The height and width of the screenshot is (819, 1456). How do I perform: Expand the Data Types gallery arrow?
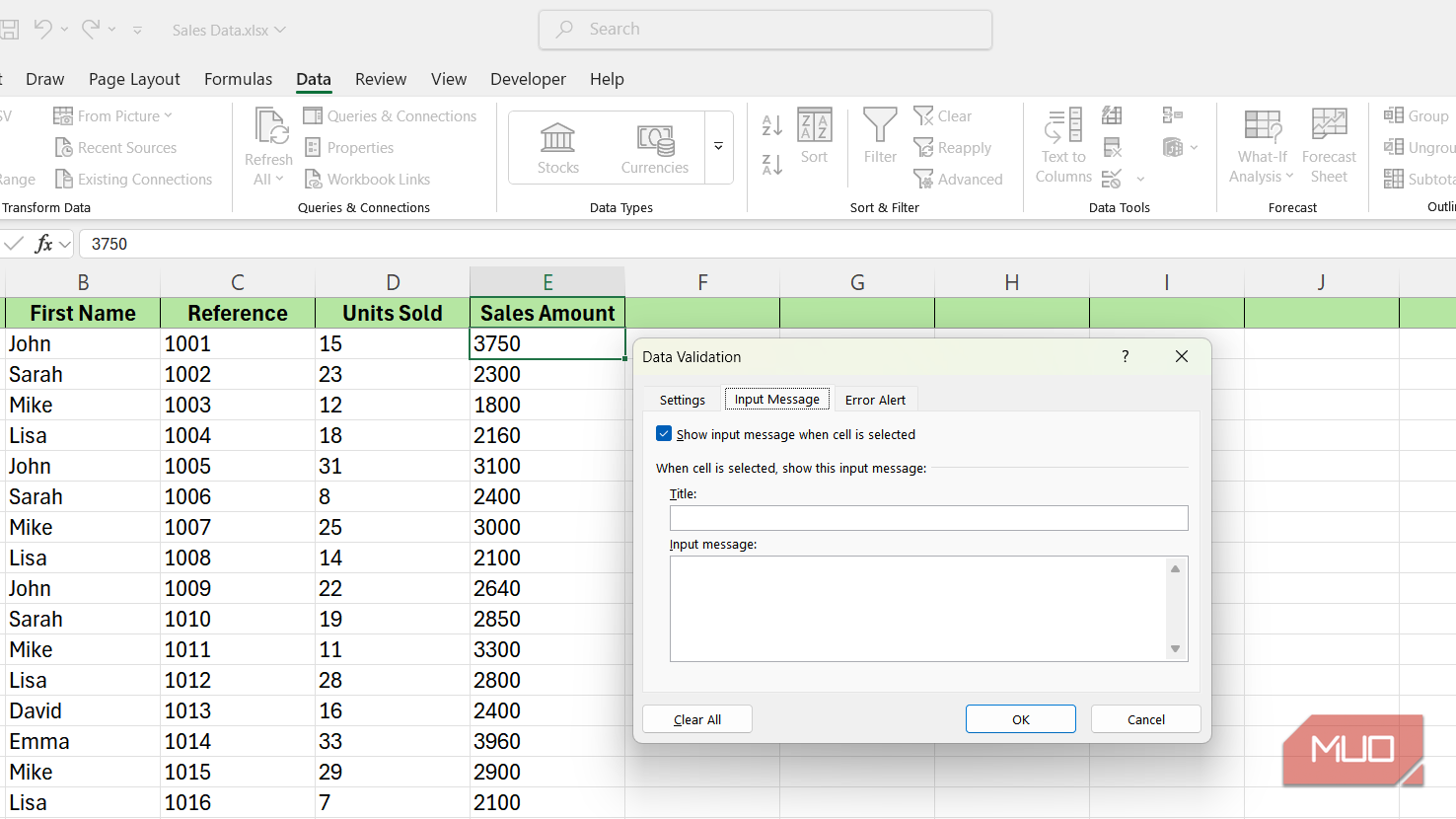point(719,146)
